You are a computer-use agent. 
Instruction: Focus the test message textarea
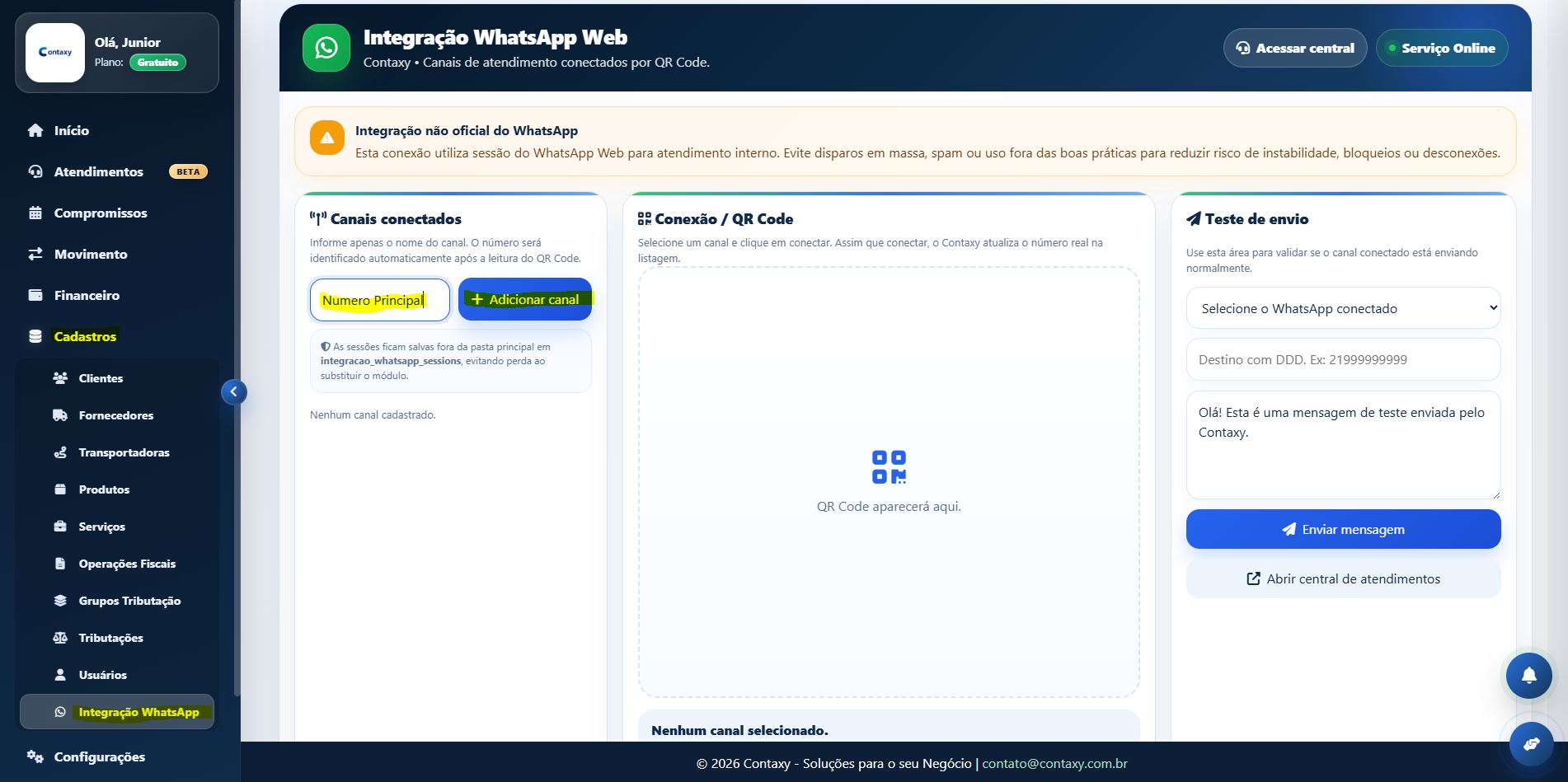1343,445
